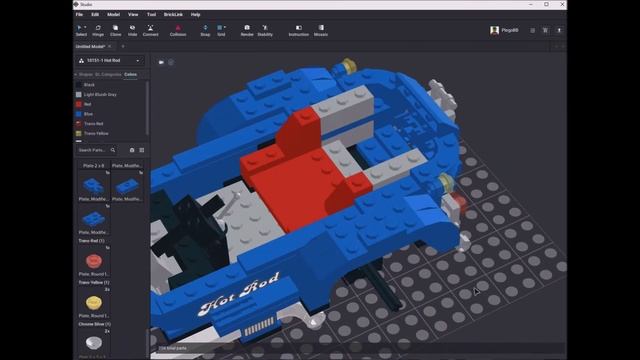Click the Grid tool icon

220,28
